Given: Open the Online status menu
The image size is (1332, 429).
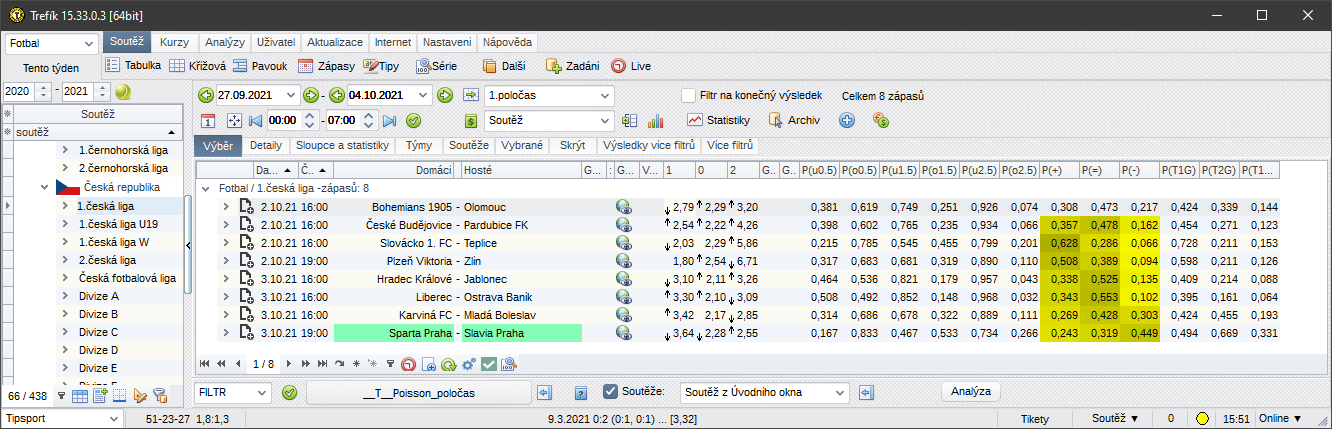Looking at the screenshot, I should (x=1281, y=418).
